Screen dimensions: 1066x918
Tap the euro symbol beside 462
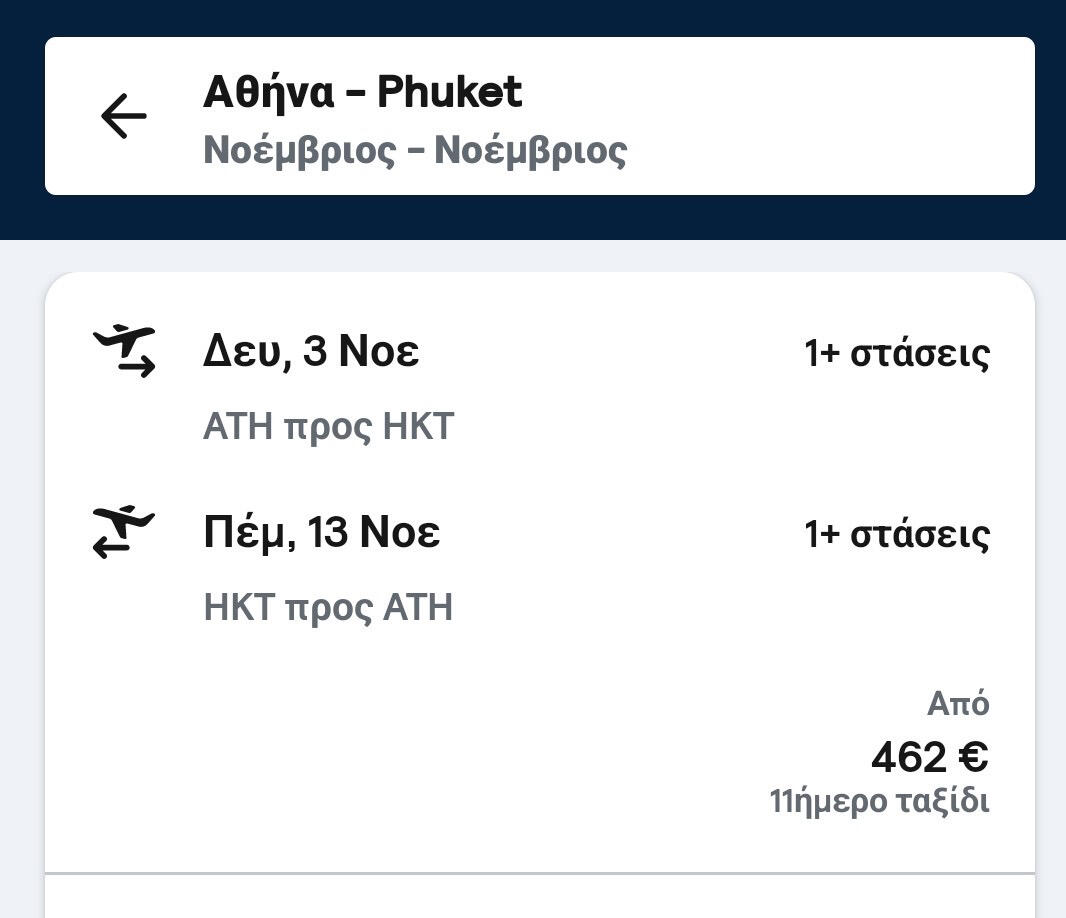point(973,757)
